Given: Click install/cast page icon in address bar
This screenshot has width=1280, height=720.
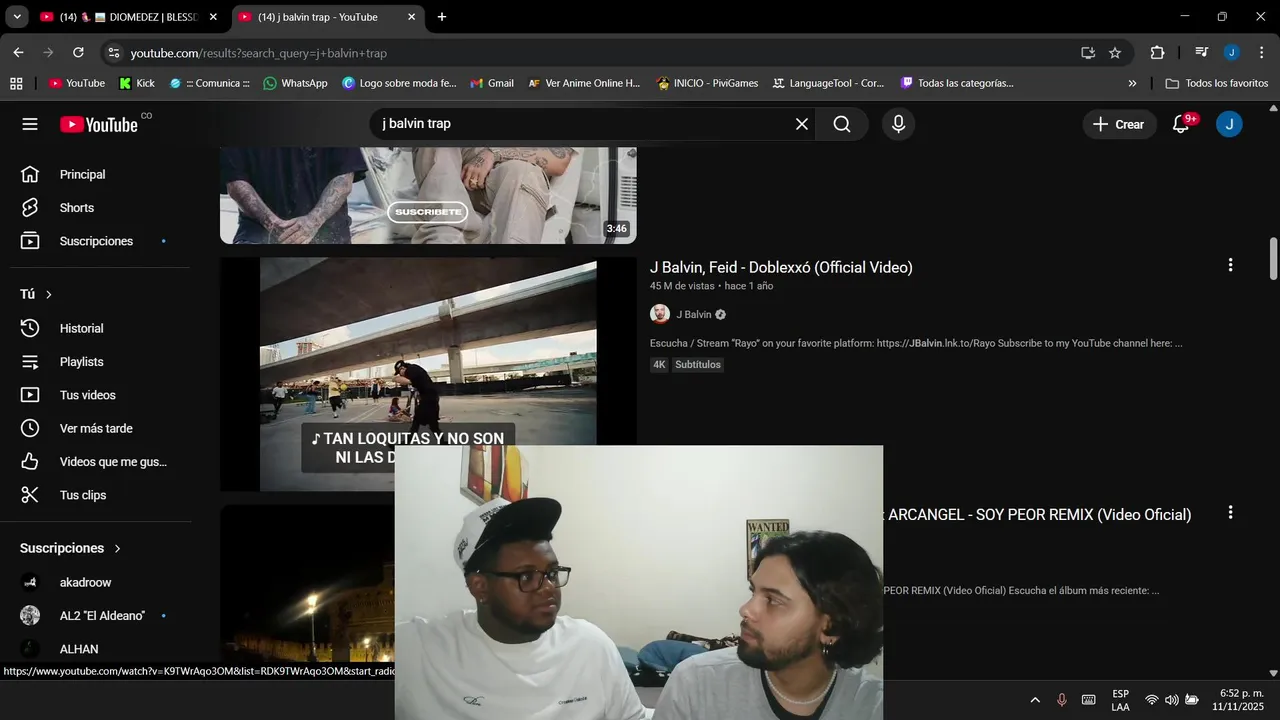Looking at the screenshot, I should (x=1088, y=53).
